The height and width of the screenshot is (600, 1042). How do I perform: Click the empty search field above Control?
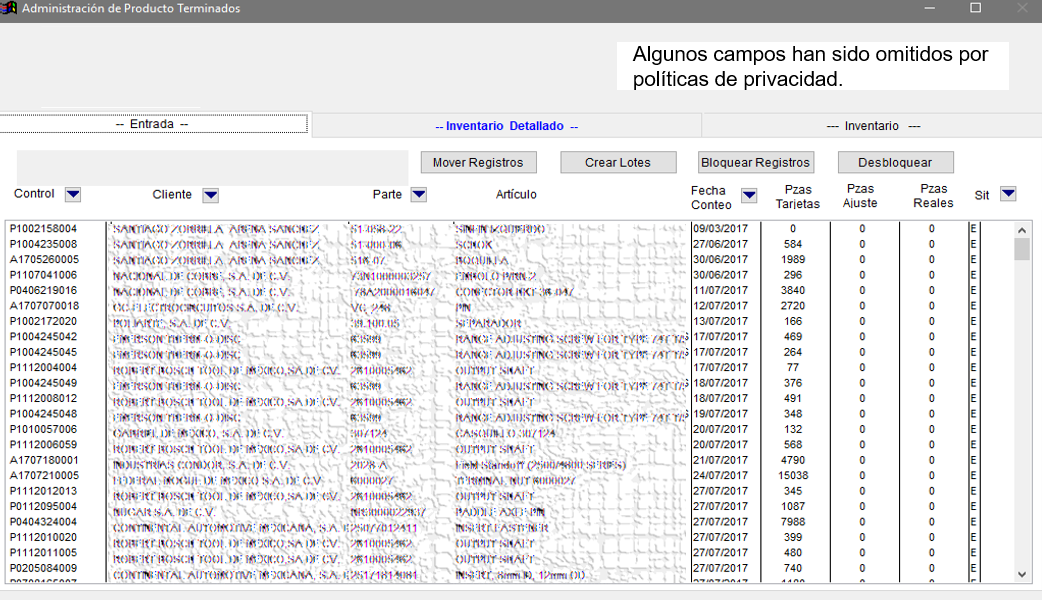pos(212,167)
